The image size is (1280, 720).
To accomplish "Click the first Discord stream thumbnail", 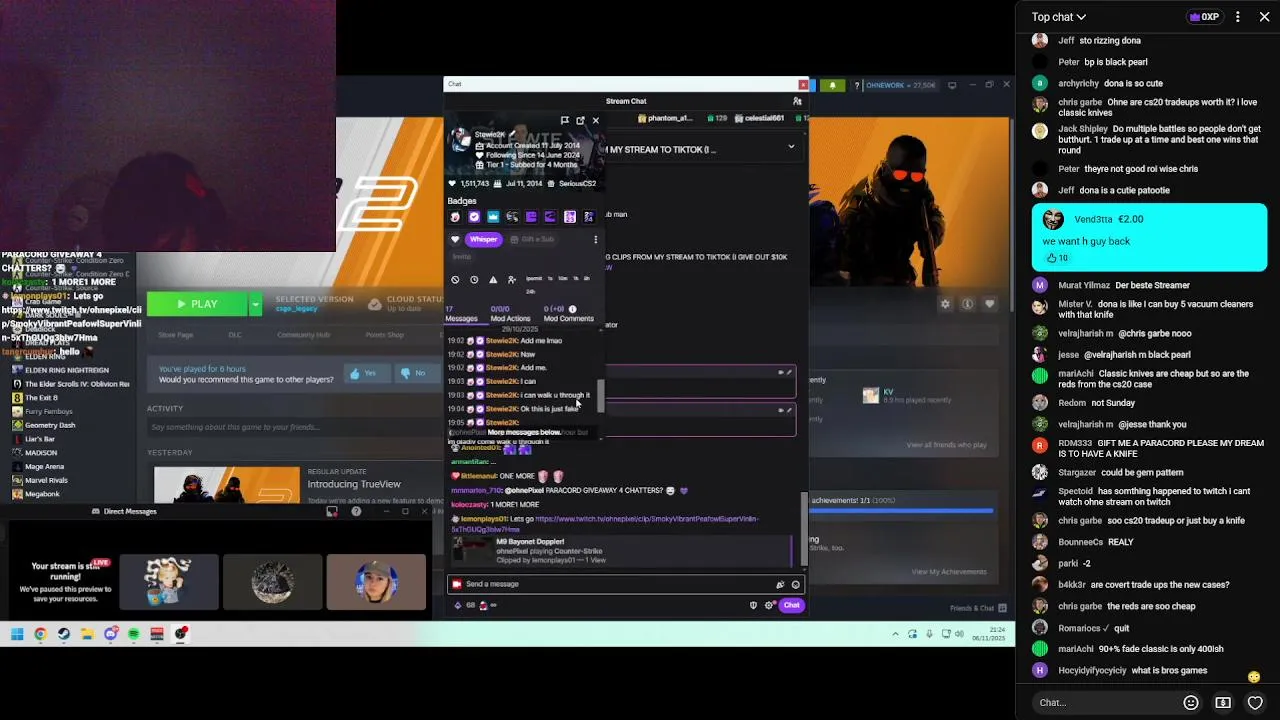I will coord(169,581).
